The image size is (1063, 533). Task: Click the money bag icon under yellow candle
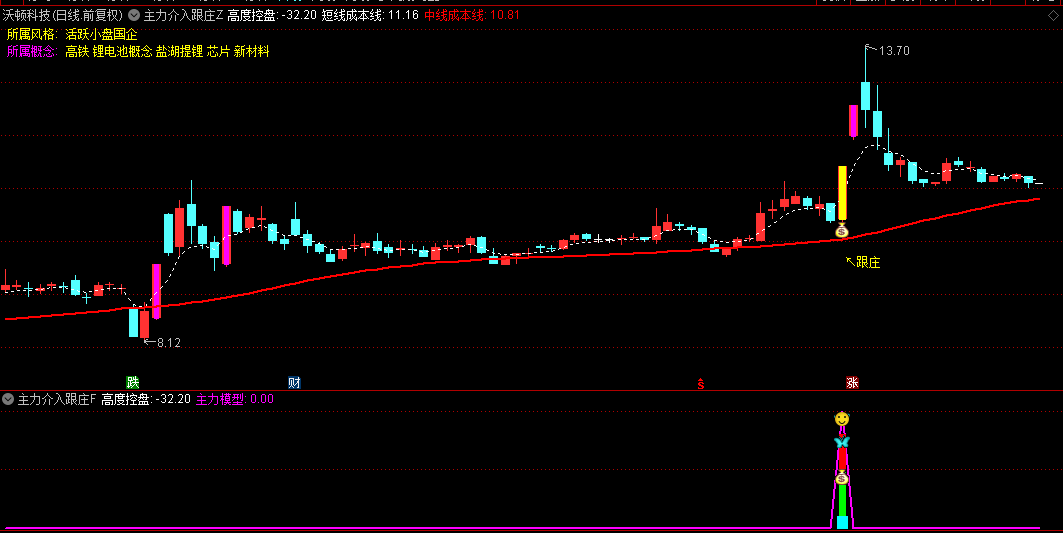coord(842,231)
